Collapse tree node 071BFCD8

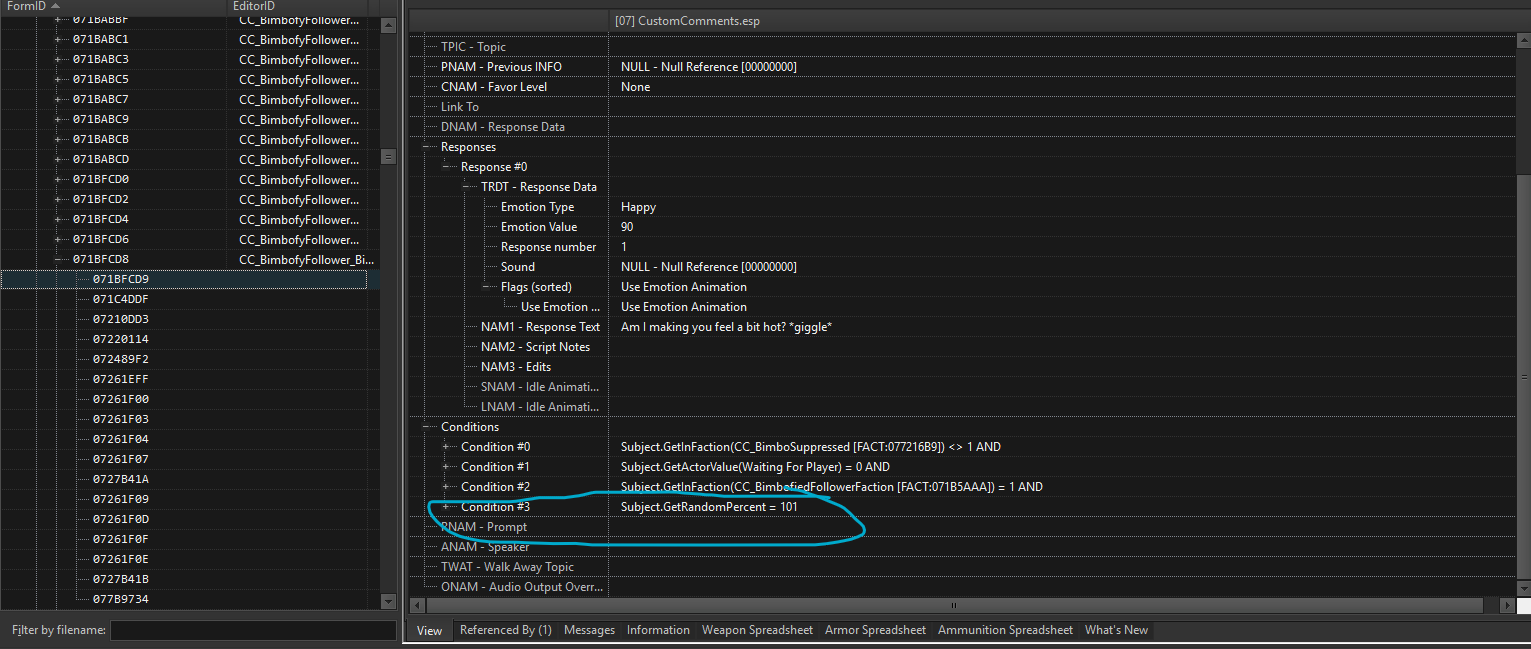point(57,259)
